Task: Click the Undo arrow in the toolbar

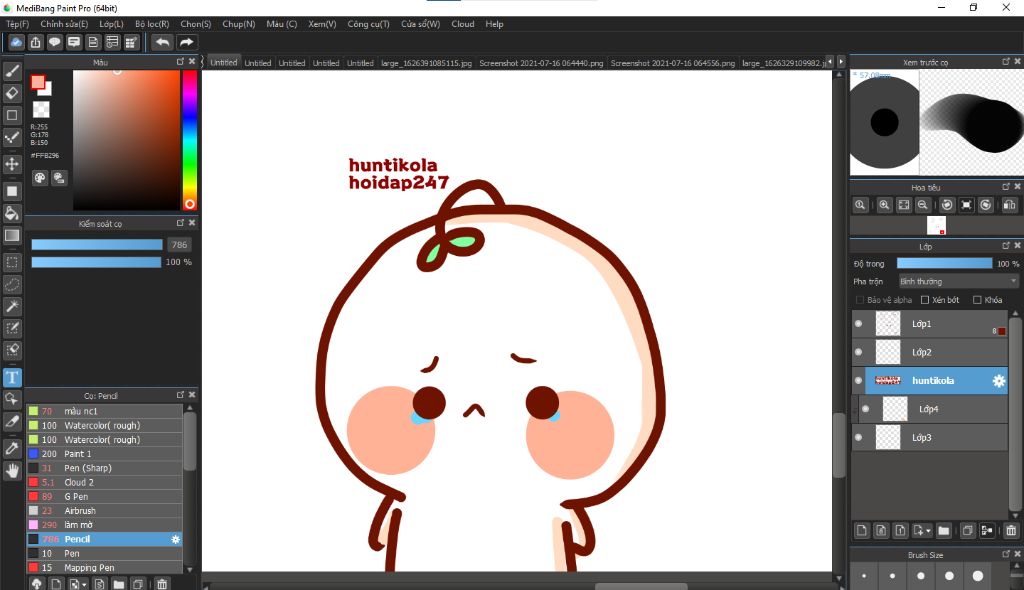Action: click(x=162, y=42)
